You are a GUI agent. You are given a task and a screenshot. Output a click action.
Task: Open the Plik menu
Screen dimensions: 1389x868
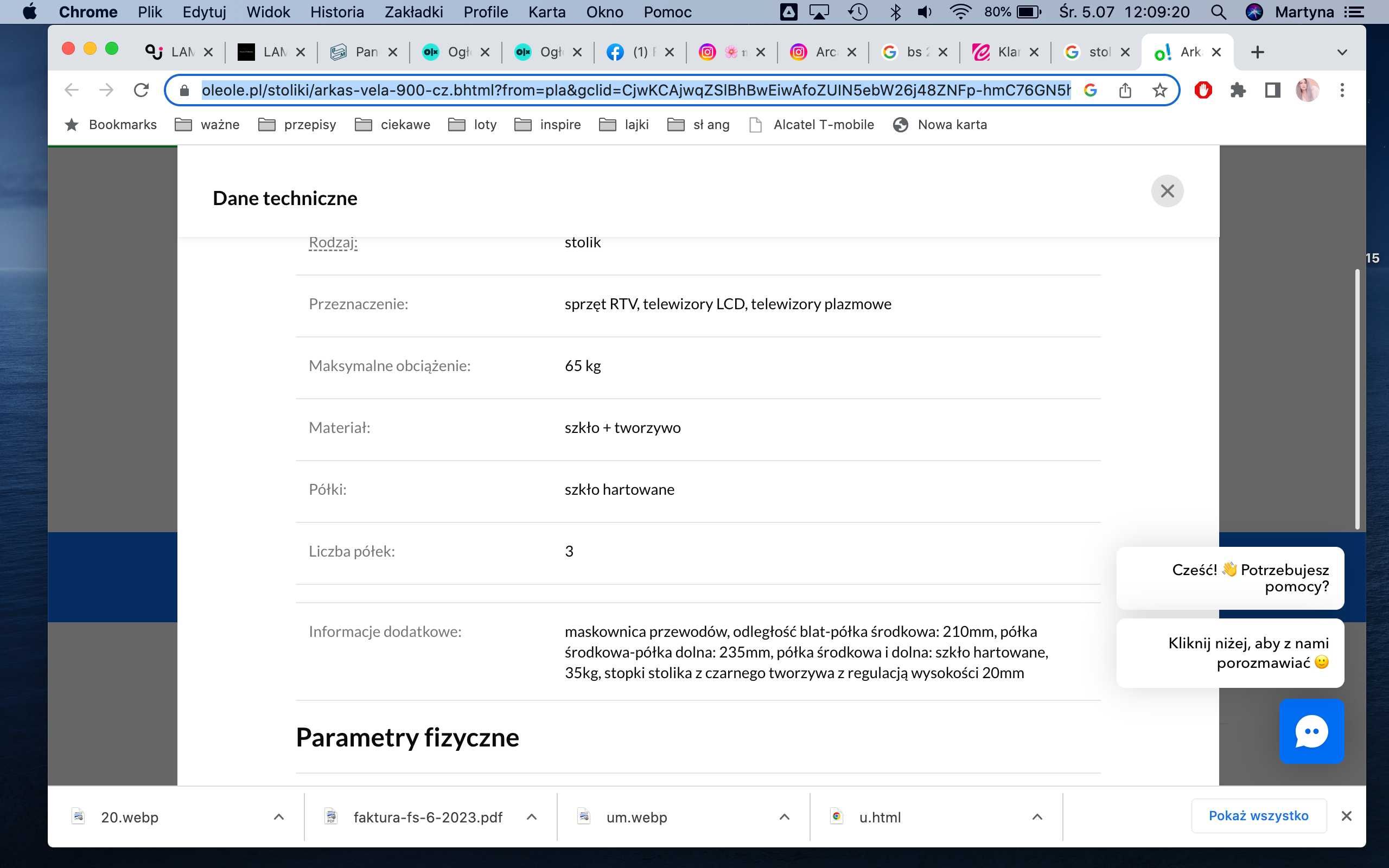pos(150,11)
